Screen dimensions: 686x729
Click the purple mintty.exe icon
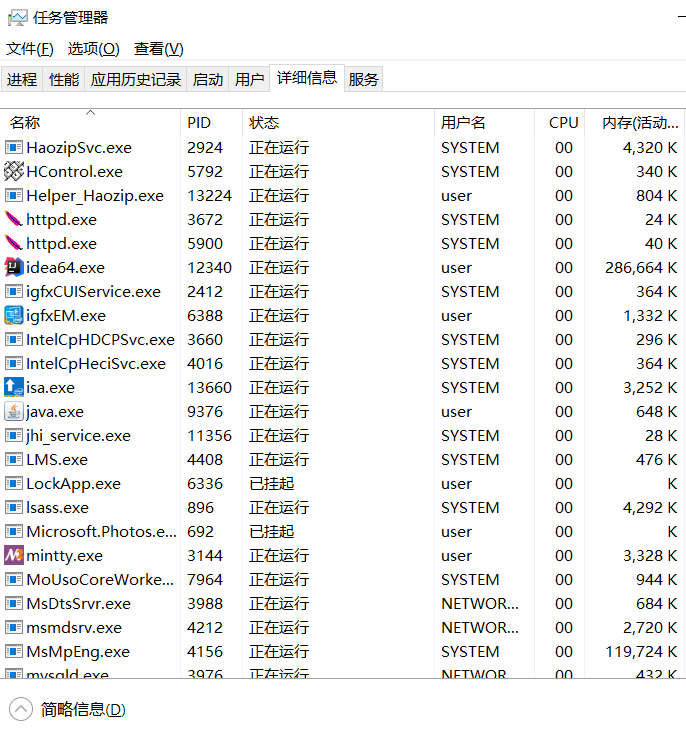[x=13, y=556]
